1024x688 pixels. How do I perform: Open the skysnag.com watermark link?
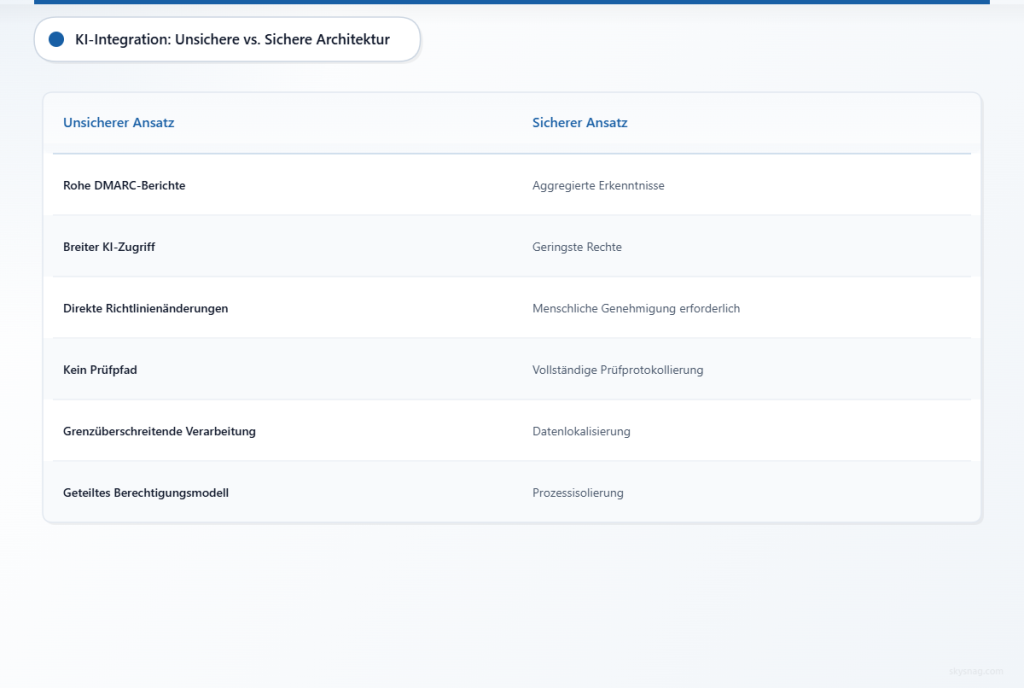(976, 671)
